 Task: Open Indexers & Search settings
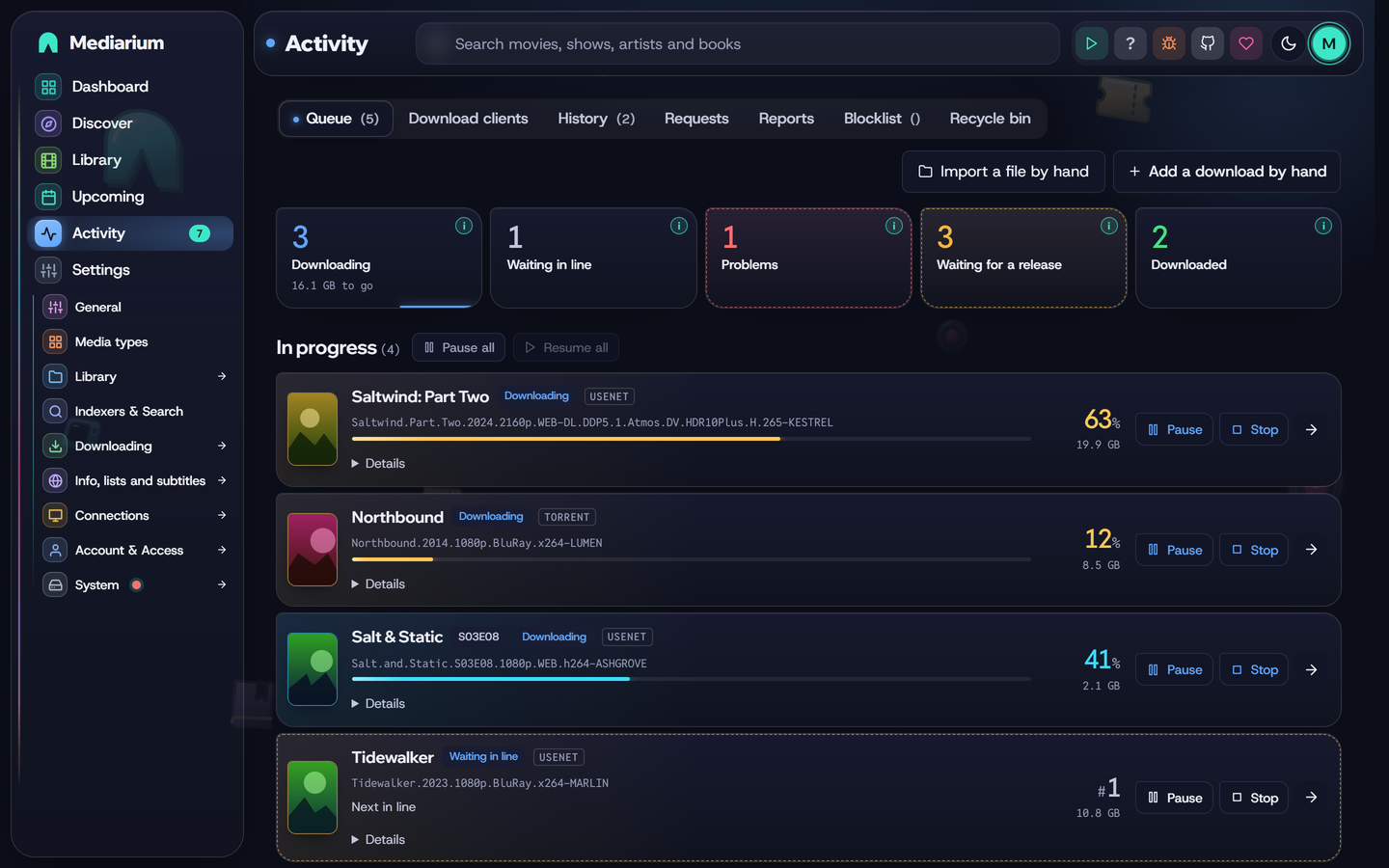tap(135, 411)
